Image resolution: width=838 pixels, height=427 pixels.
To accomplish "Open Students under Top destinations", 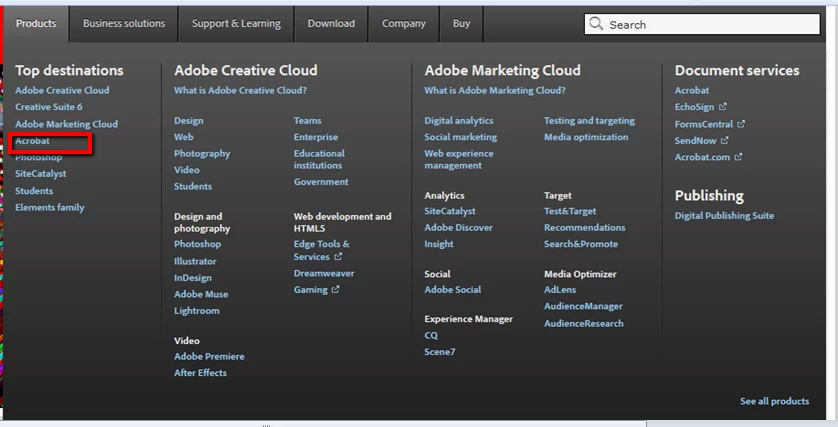I will click(34, 191).
